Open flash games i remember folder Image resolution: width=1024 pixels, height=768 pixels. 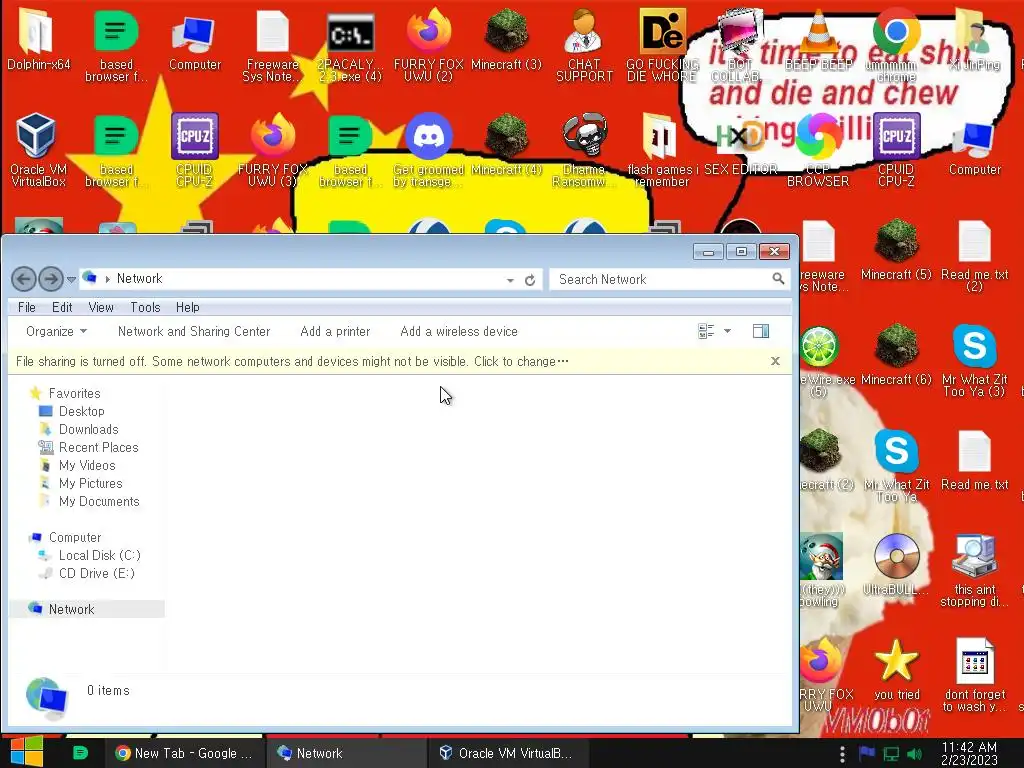[662, 149]
